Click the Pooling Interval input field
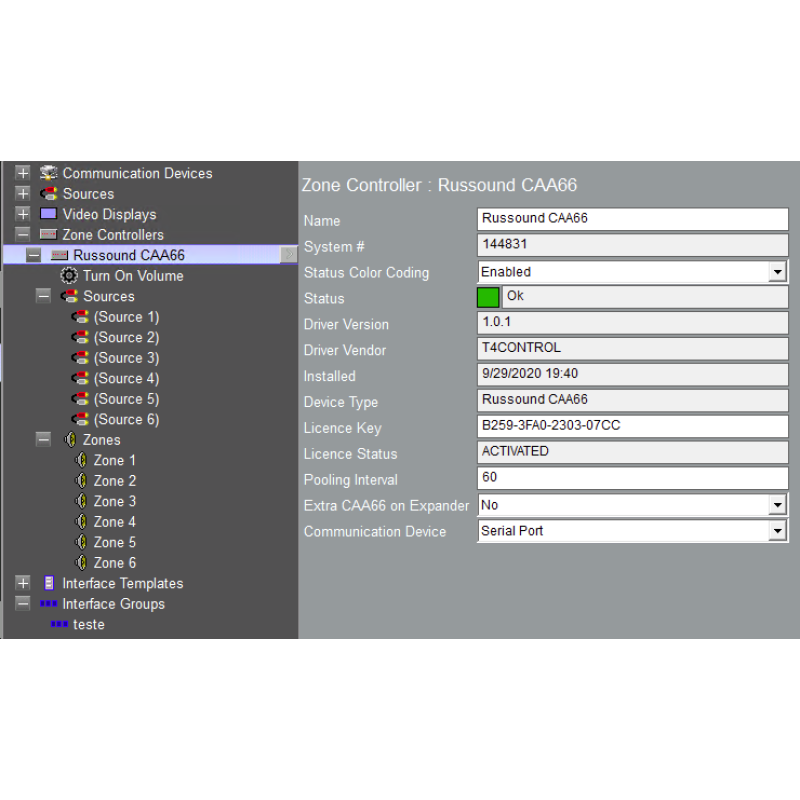The width and height of the screenshot is (800, 800). [633, 478]
